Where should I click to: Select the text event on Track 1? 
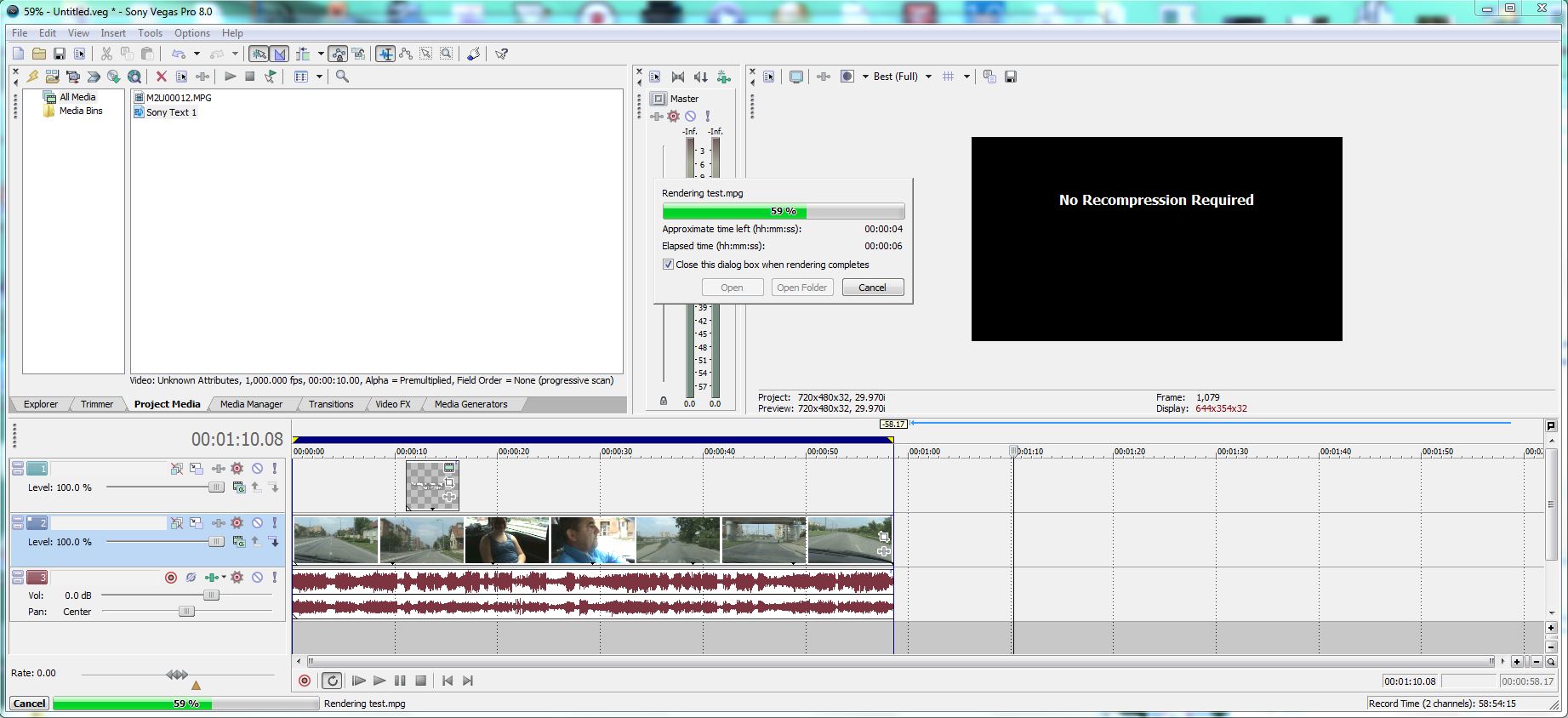click(x=432, y=486)
